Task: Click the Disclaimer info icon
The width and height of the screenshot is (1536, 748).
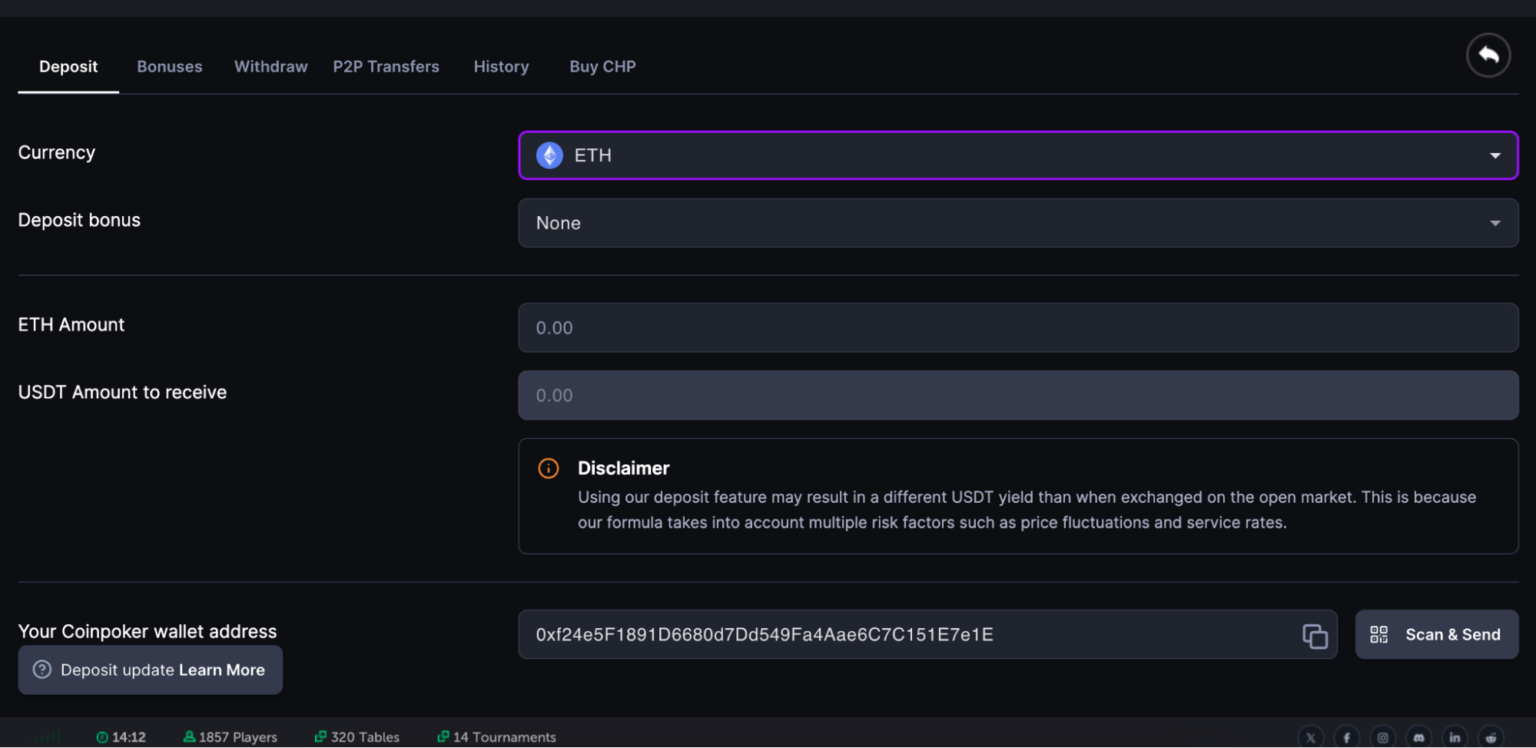Action: (x=548, y=468)
